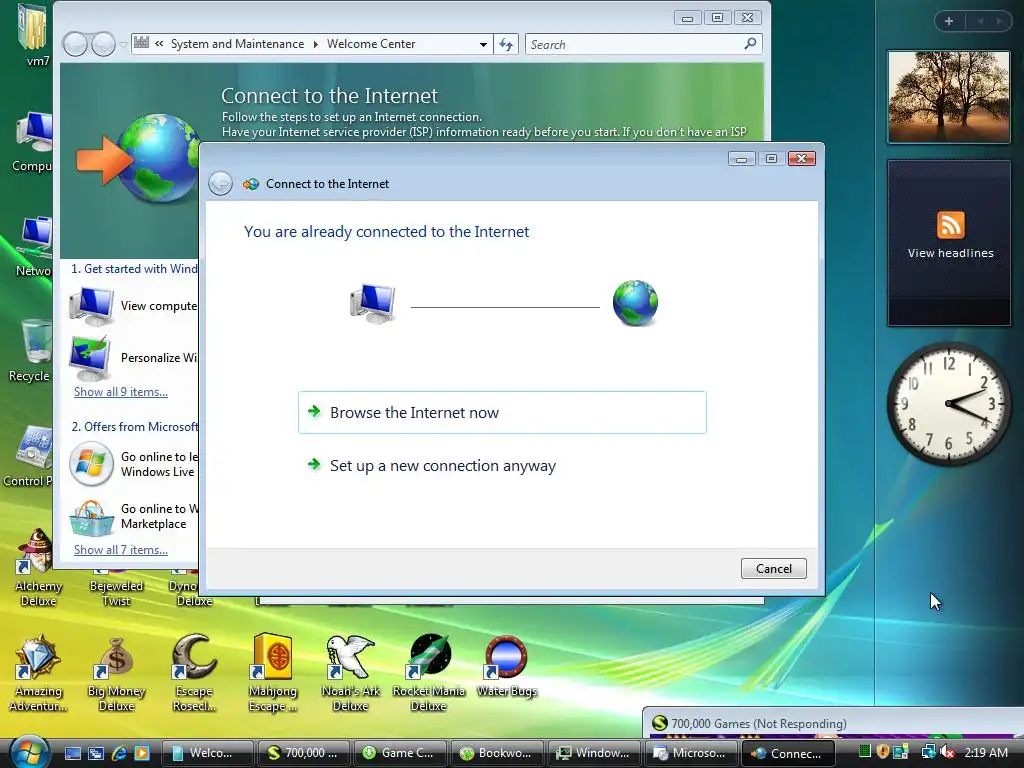Select vm7 folder on desktop

tap(34, 34)
